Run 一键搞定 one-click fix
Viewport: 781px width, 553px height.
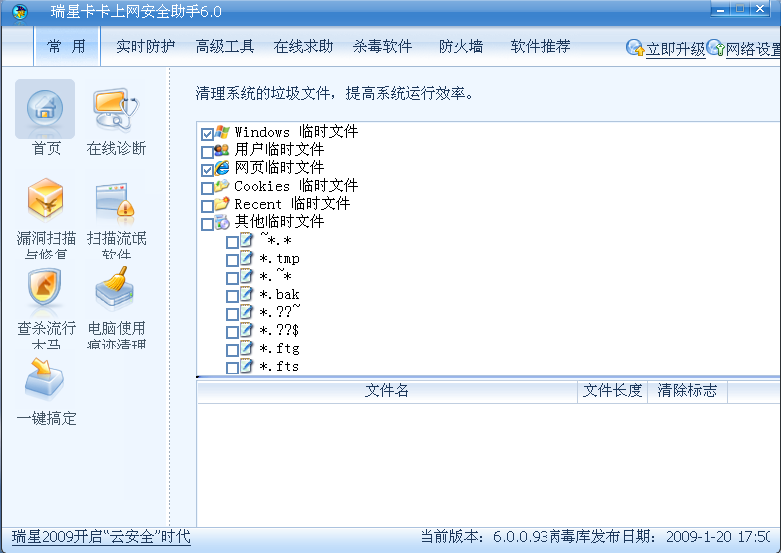pos(44,380)
